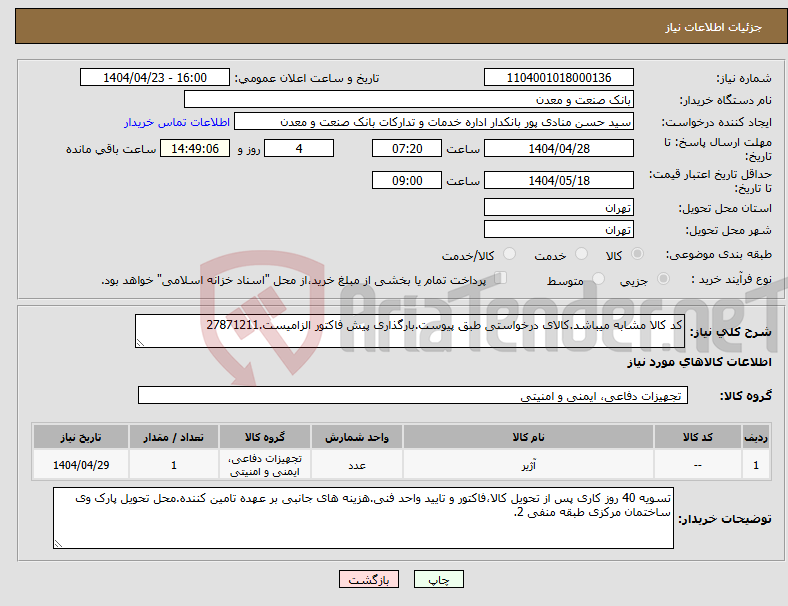This screenshot has width=788, height=606.
Task: Click the چاپ print button
Action: (x=439, y=579)
